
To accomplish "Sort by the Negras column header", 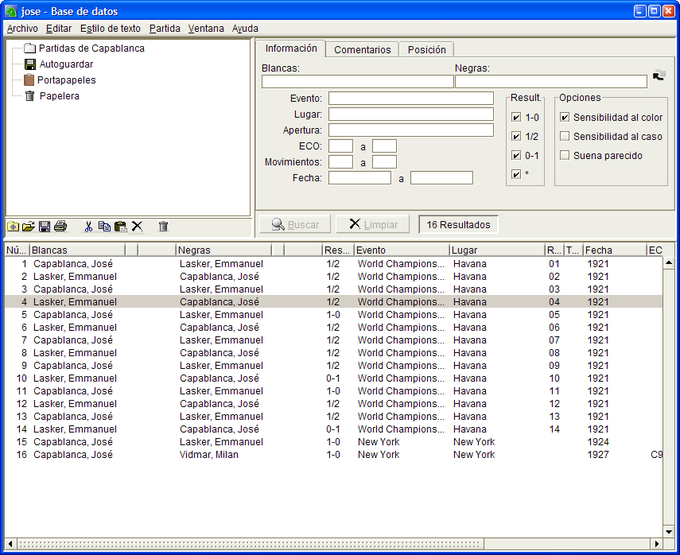I will point(224,250).
